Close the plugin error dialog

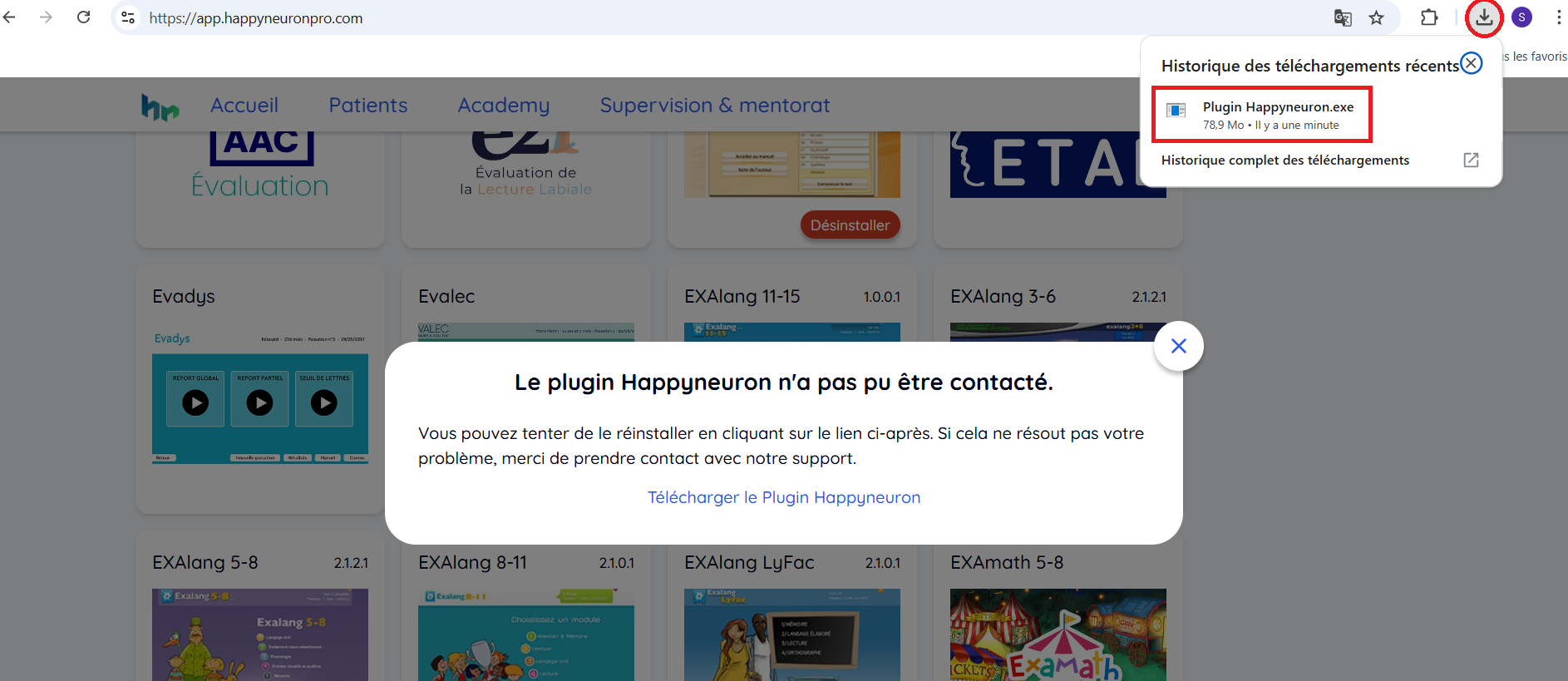(1178, 346)
